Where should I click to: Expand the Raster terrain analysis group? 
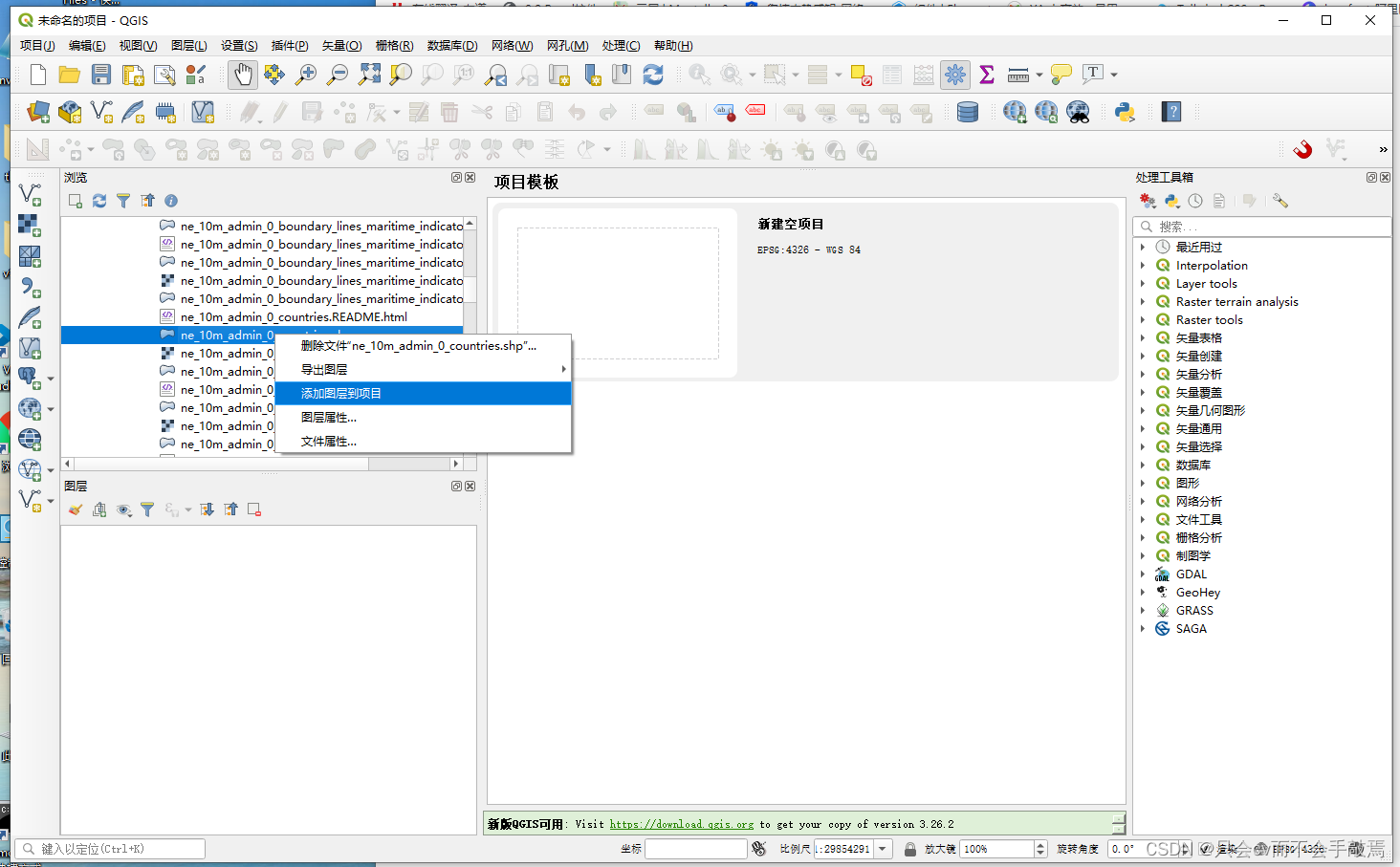1143,302
